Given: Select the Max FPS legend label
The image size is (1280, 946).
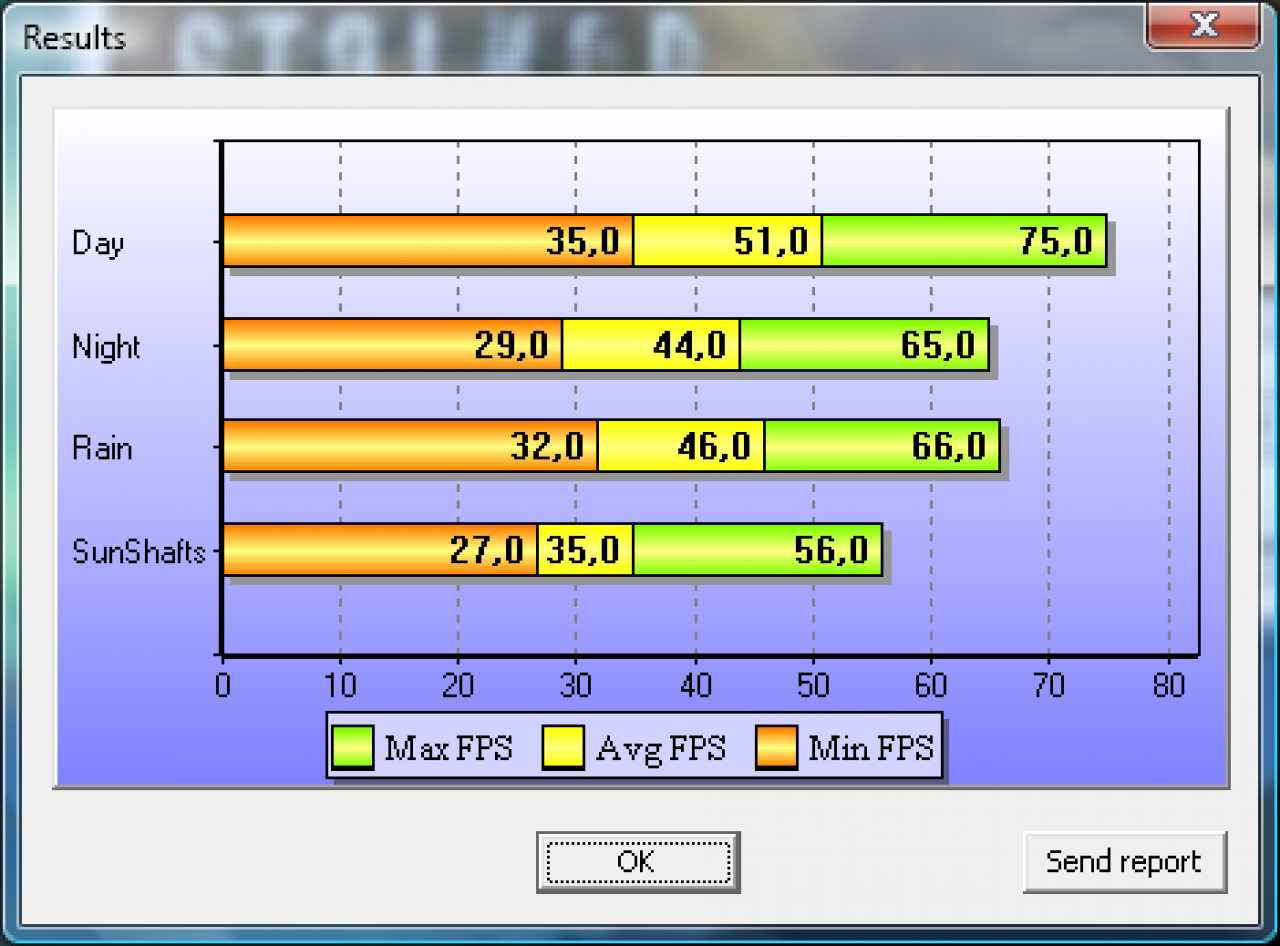Looking at the screenshot, I should point(448,748).
